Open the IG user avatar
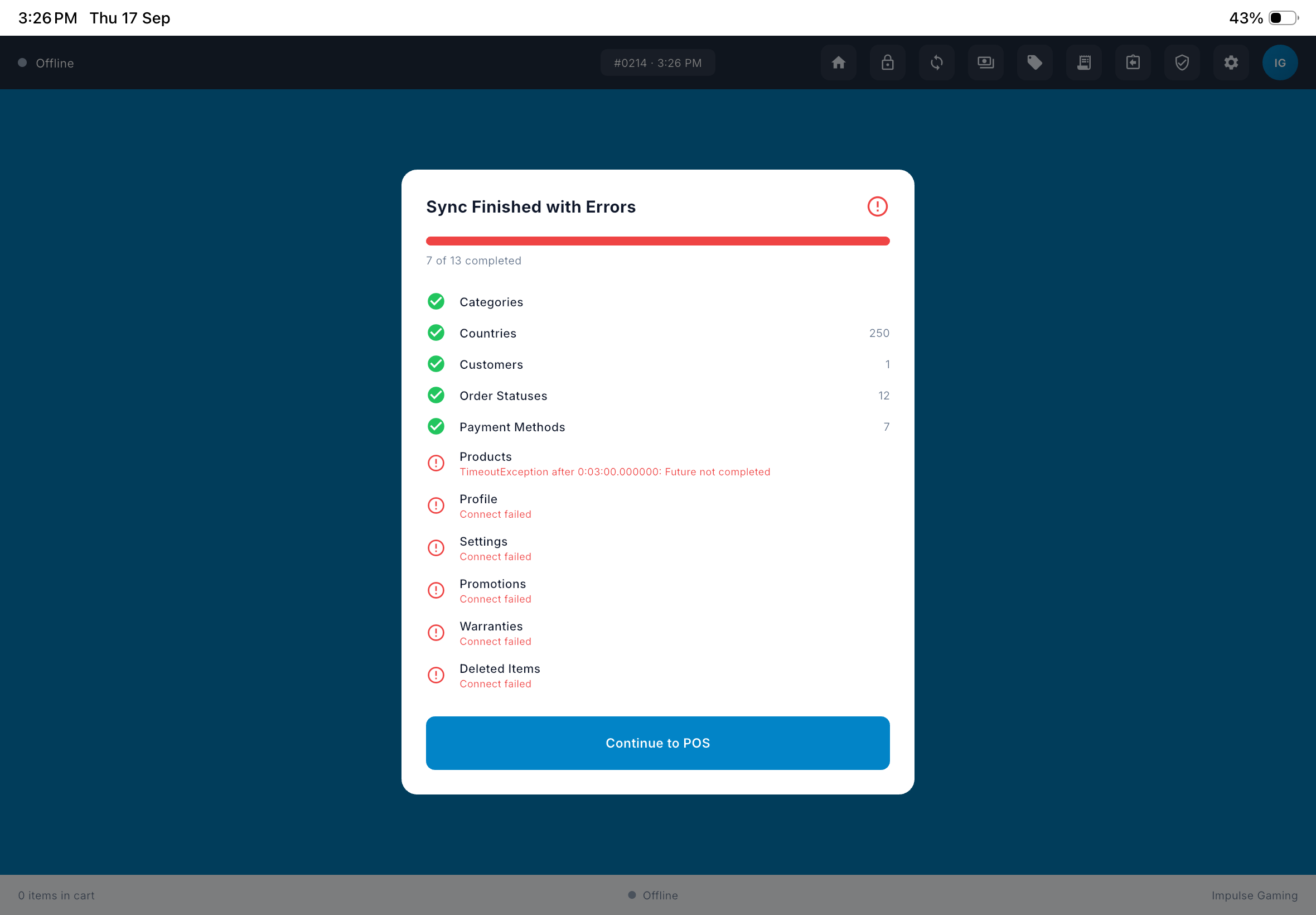This screenshot has width=1316, height=915. click(x=1280, y=62)
